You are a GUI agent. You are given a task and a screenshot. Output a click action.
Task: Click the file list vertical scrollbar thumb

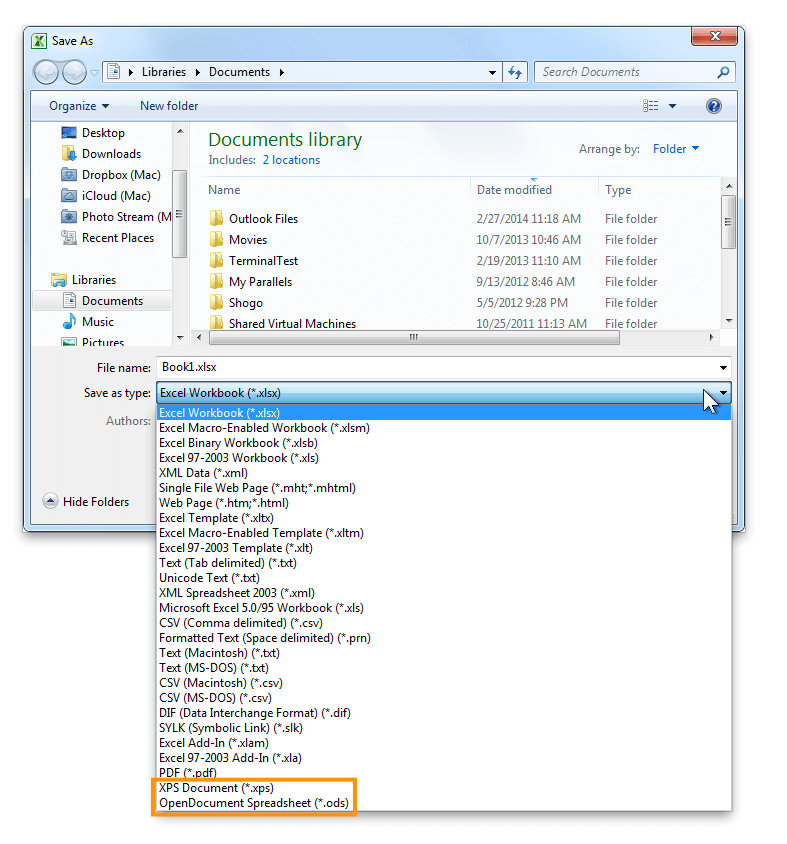pos(728,222)
